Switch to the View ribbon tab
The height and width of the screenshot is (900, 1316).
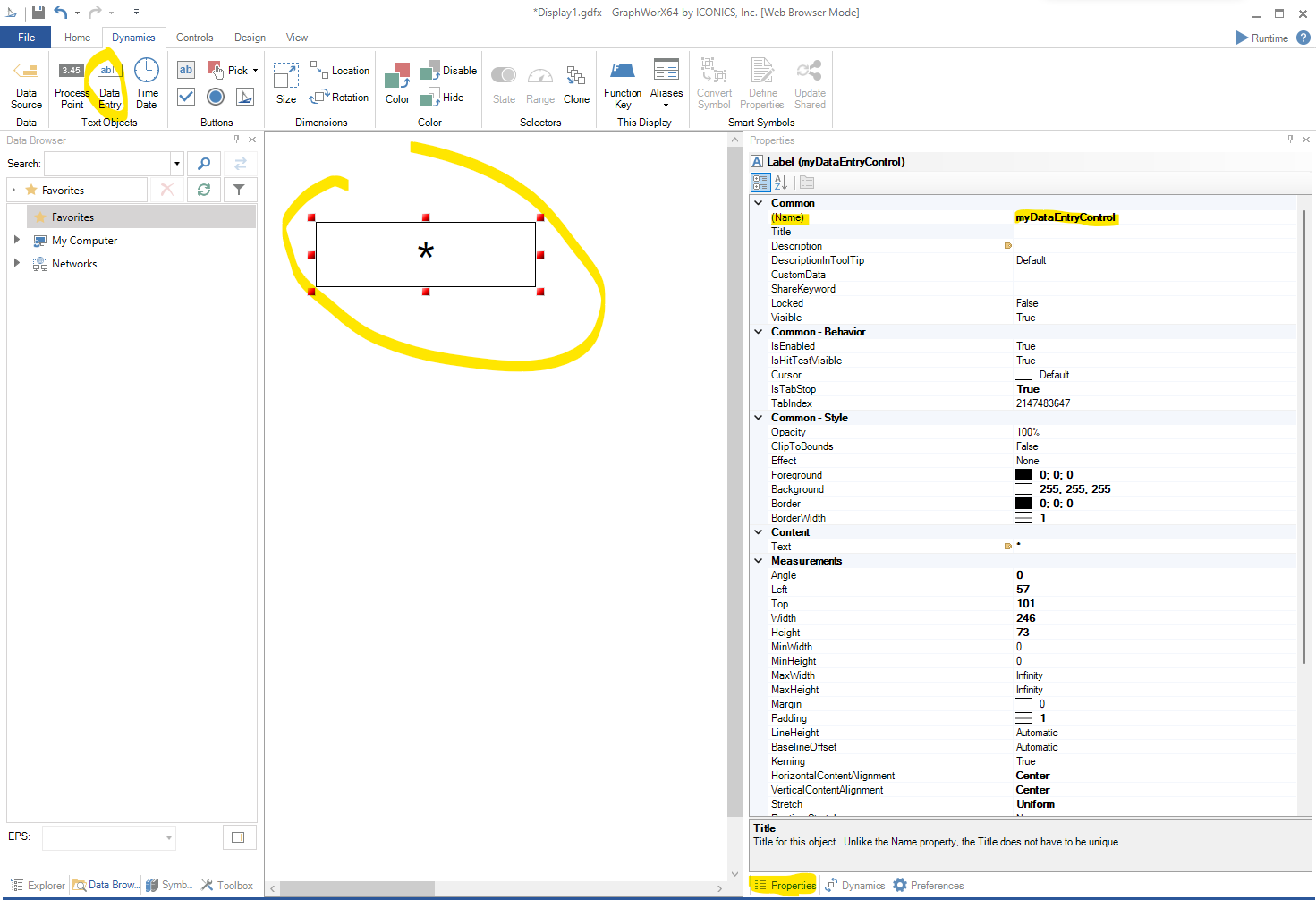click(x=296, y=38)
